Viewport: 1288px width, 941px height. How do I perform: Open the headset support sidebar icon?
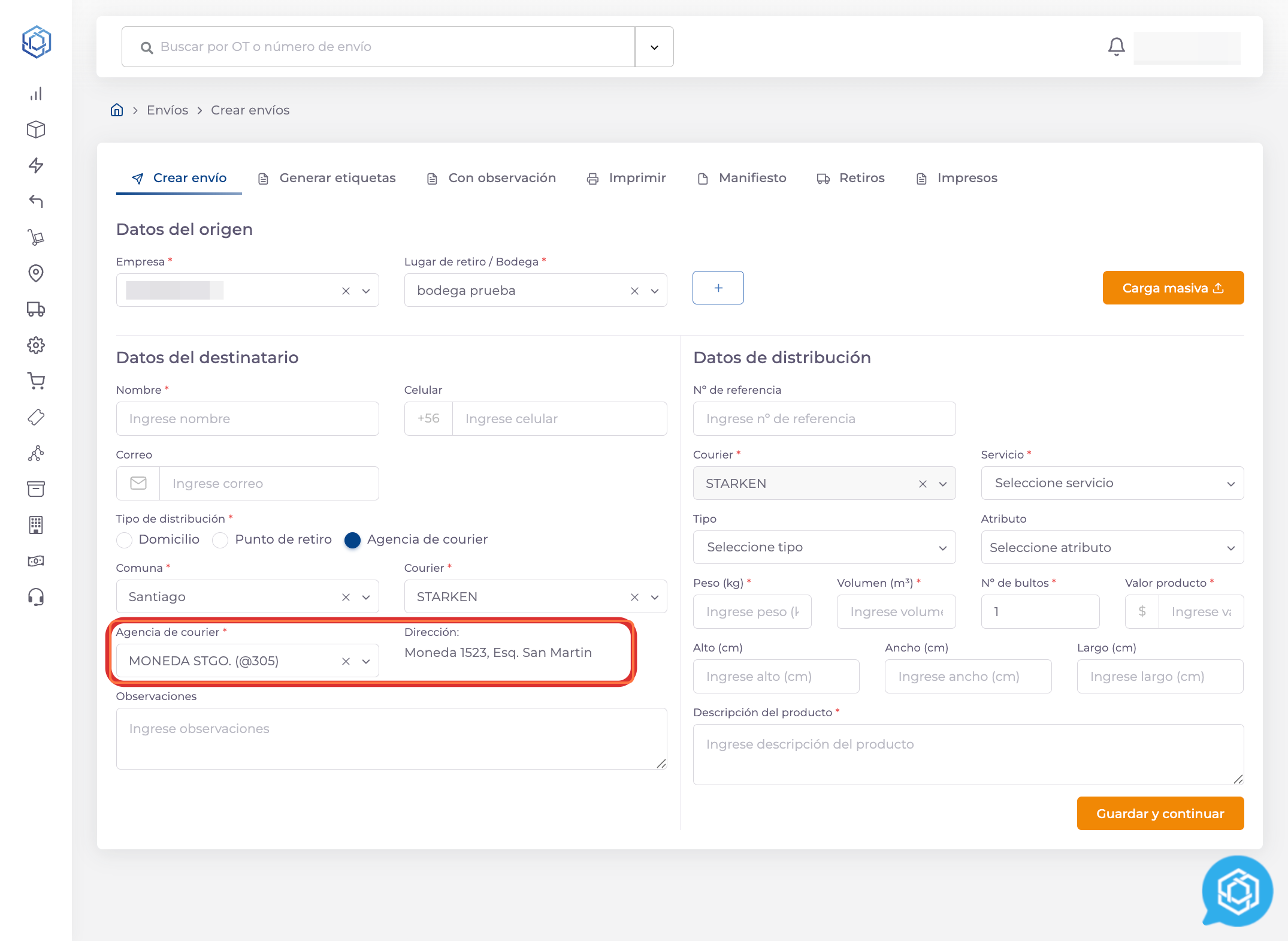coord(36,597)
